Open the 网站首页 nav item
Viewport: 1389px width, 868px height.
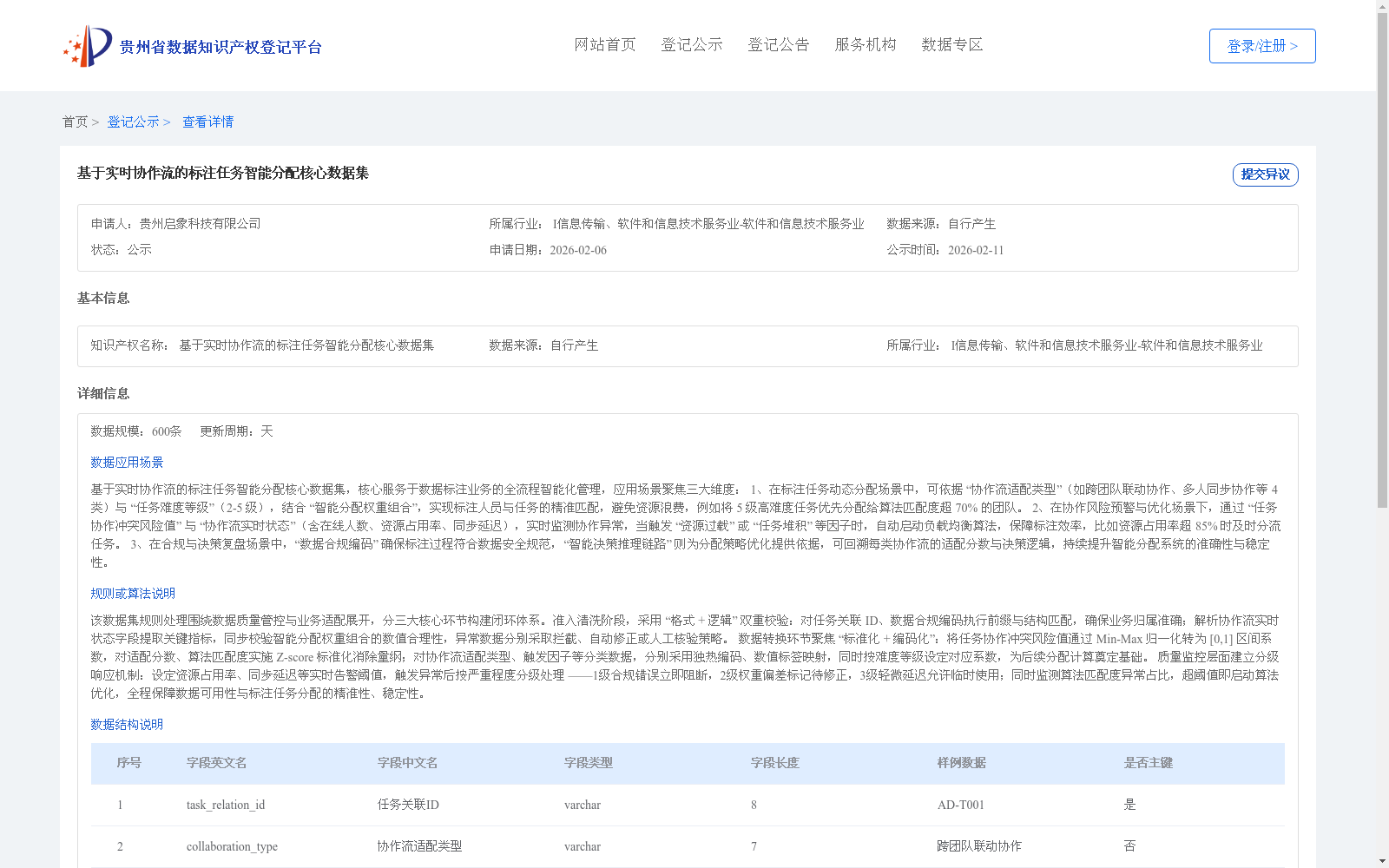click(x=605, y=44)
